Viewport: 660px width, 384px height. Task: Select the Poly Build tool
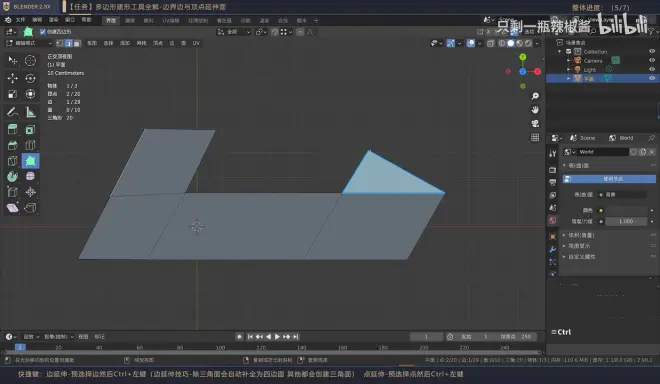click(x=30, y=160)
